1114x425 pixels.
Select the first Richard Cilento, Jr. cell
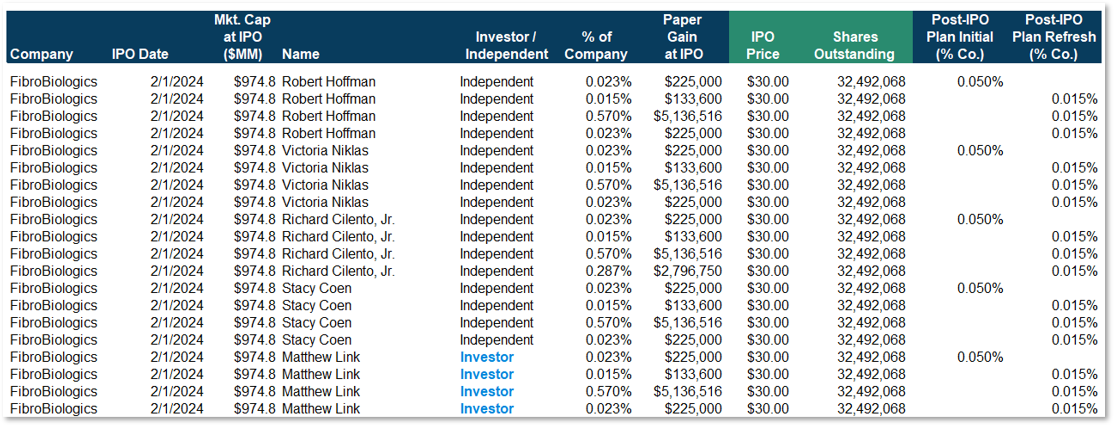click(x=338, y=219)
